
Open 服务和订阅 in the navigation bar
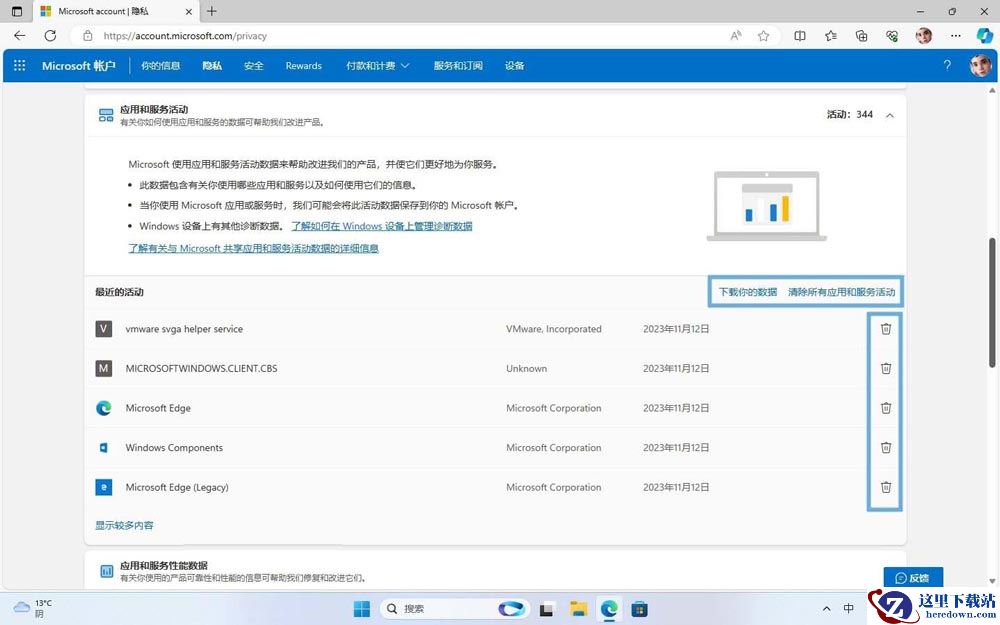[458, 66]
